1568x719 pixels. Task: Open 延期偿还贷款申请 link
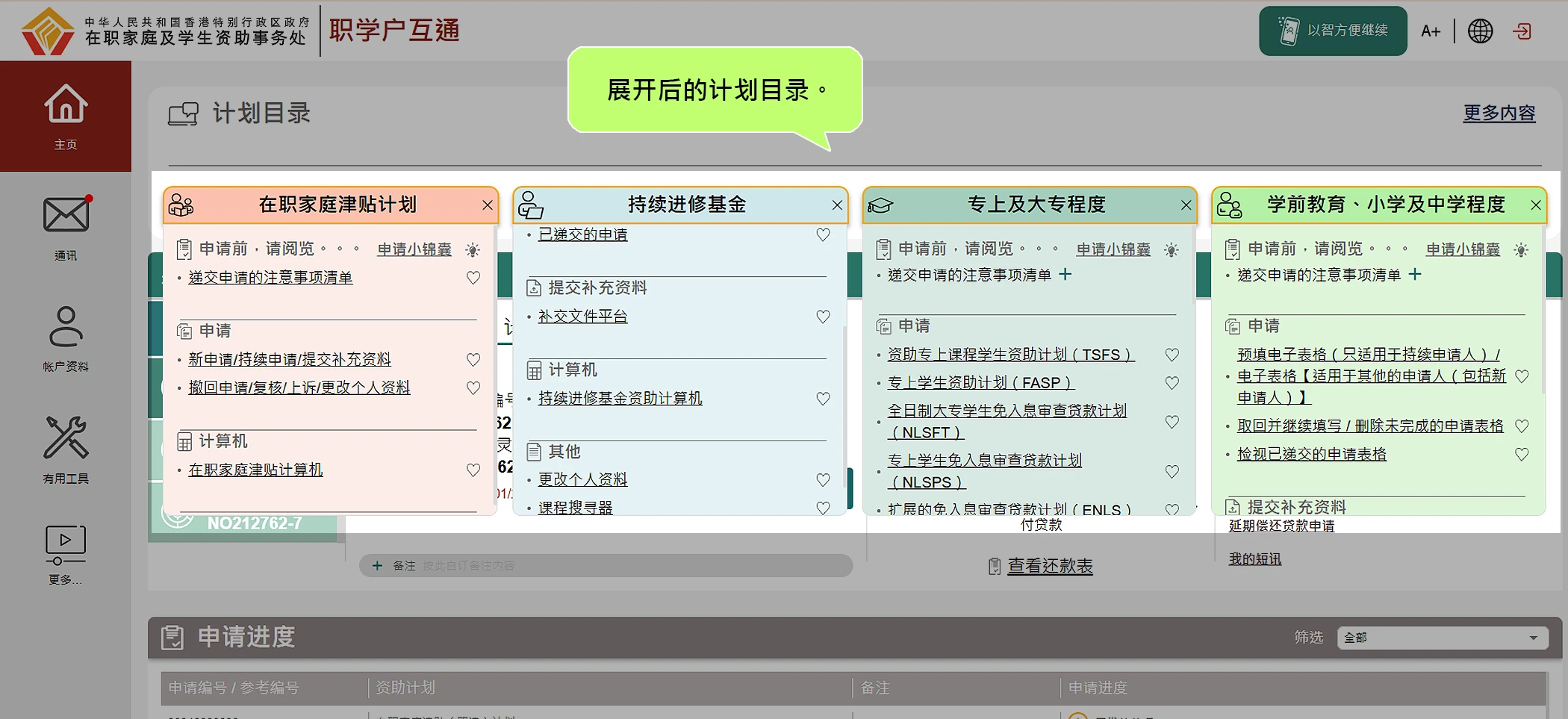1281,526
